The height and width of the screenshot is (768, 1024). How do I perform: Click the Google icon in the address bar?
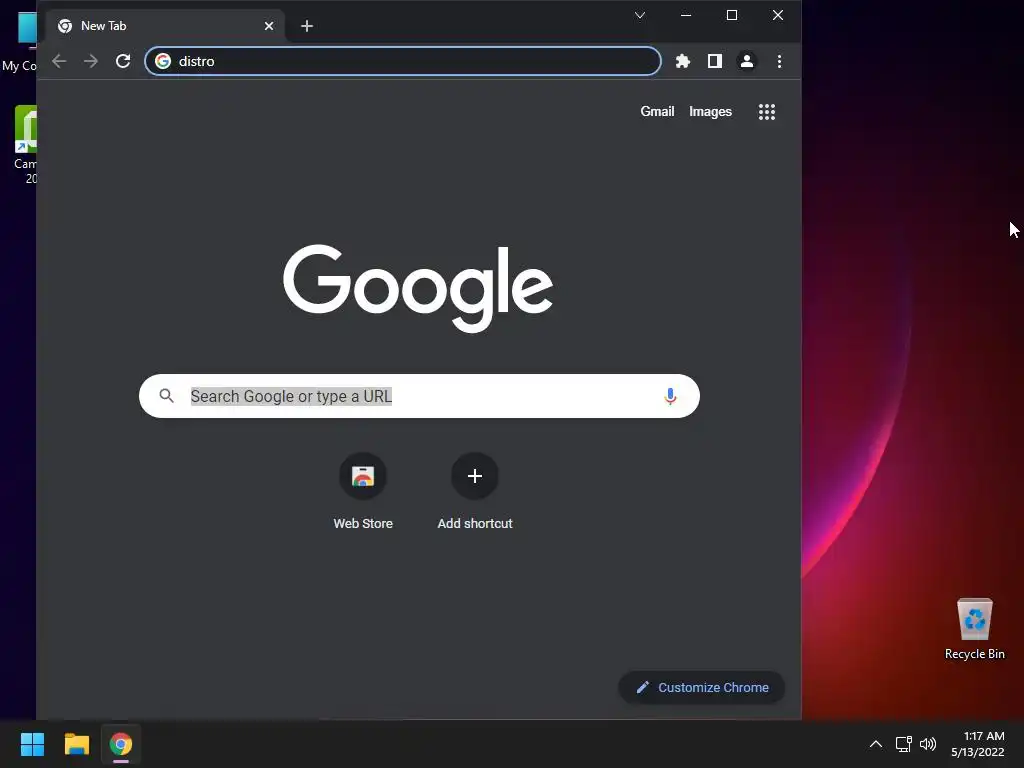pyautogui.click(x=163, y=61)
